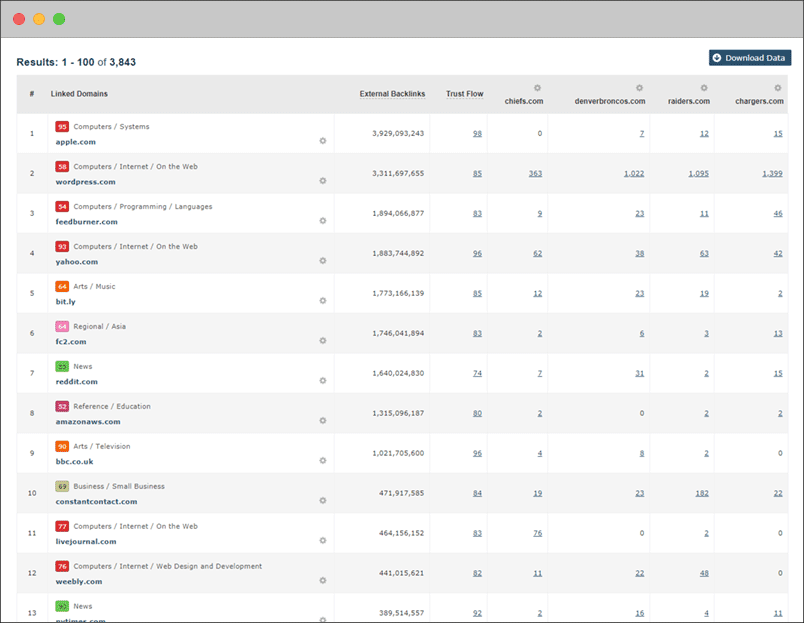Click the orange 90 badge for bbc.co.uk

(x=62, y=447)
